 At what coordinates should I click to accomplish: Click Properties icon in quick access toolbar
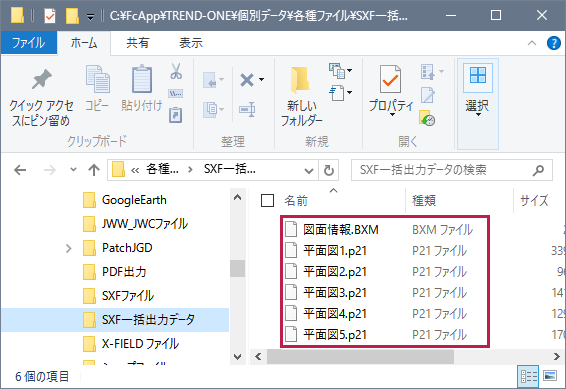click(x=50, y=16)
